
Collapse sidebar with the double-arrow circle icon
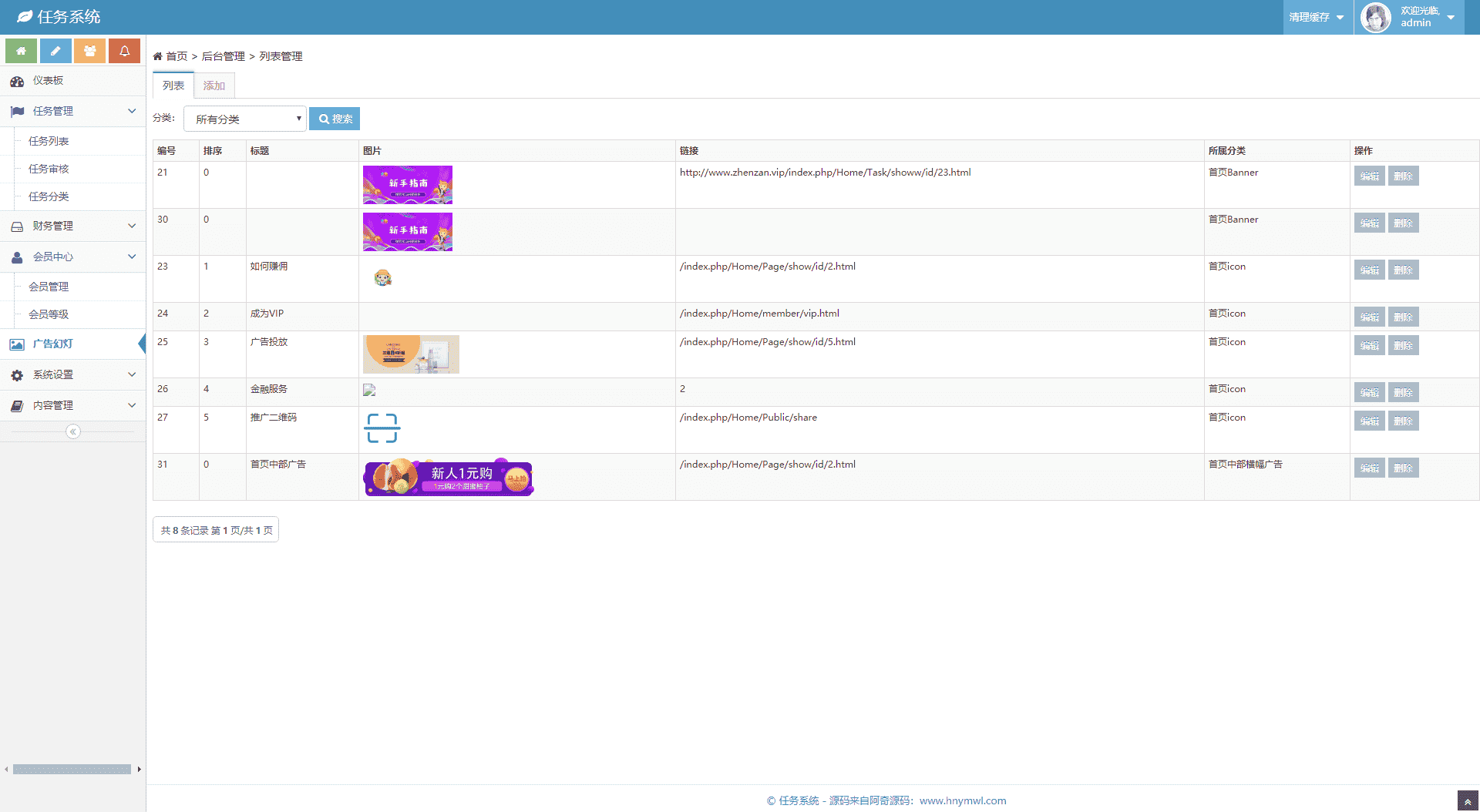click(72, 431)
